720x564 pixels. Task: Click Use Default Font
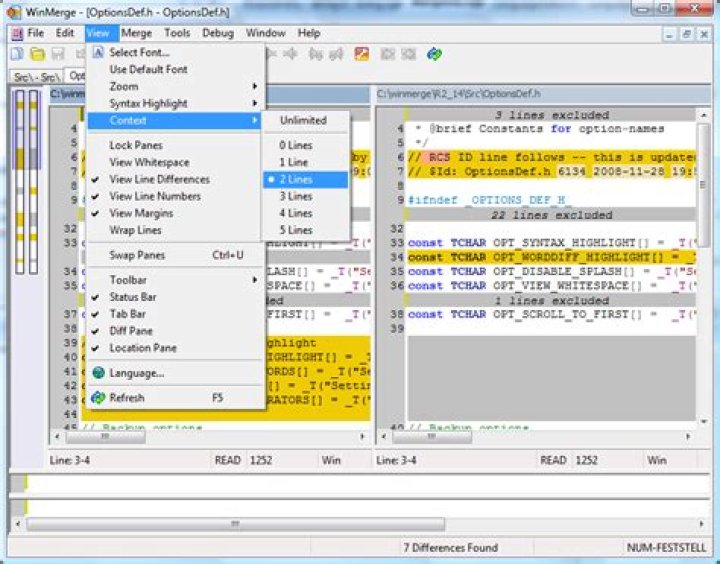173,69
